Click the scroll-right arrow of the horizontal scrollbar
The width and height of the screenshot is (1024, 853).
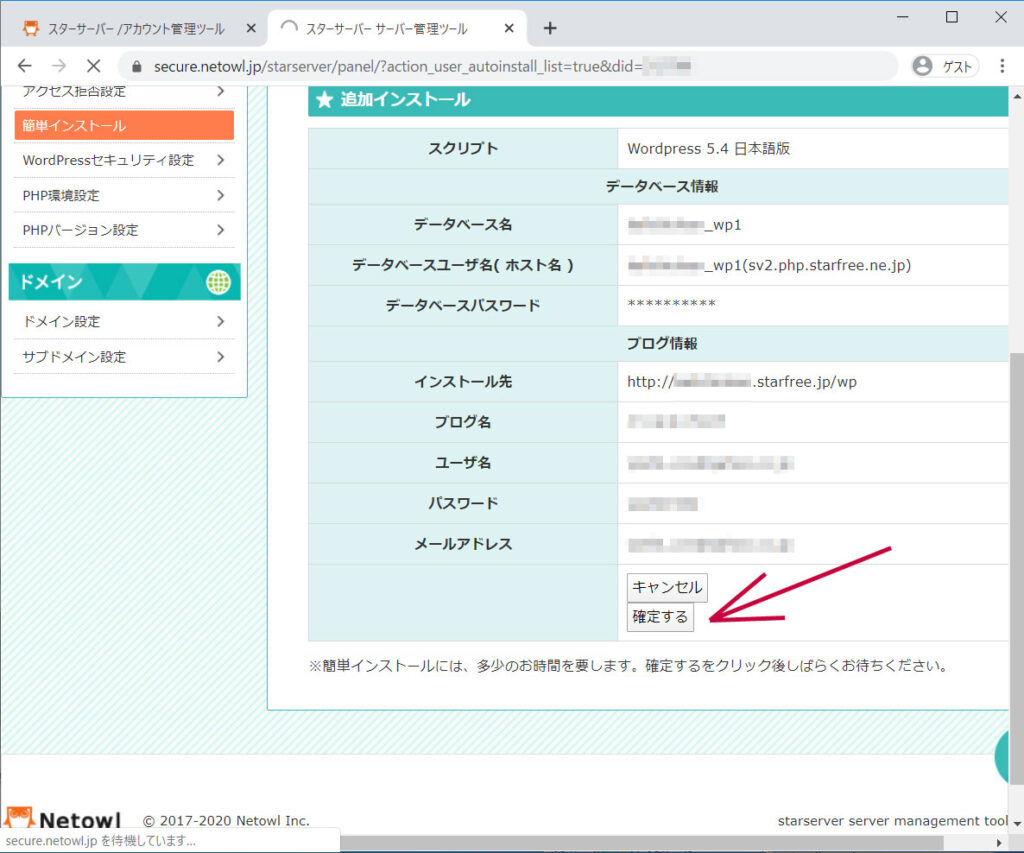[999, 843]
